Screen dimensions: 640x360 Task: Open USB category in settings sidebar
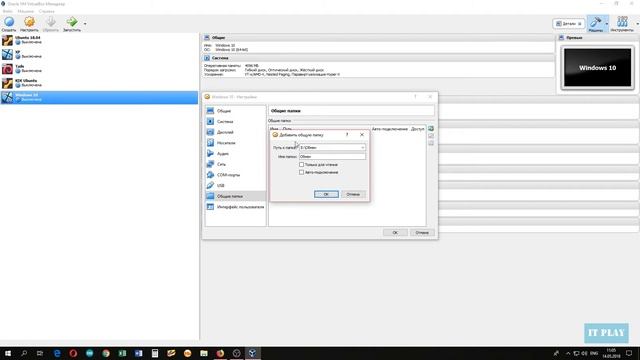[x=236, y=185]
